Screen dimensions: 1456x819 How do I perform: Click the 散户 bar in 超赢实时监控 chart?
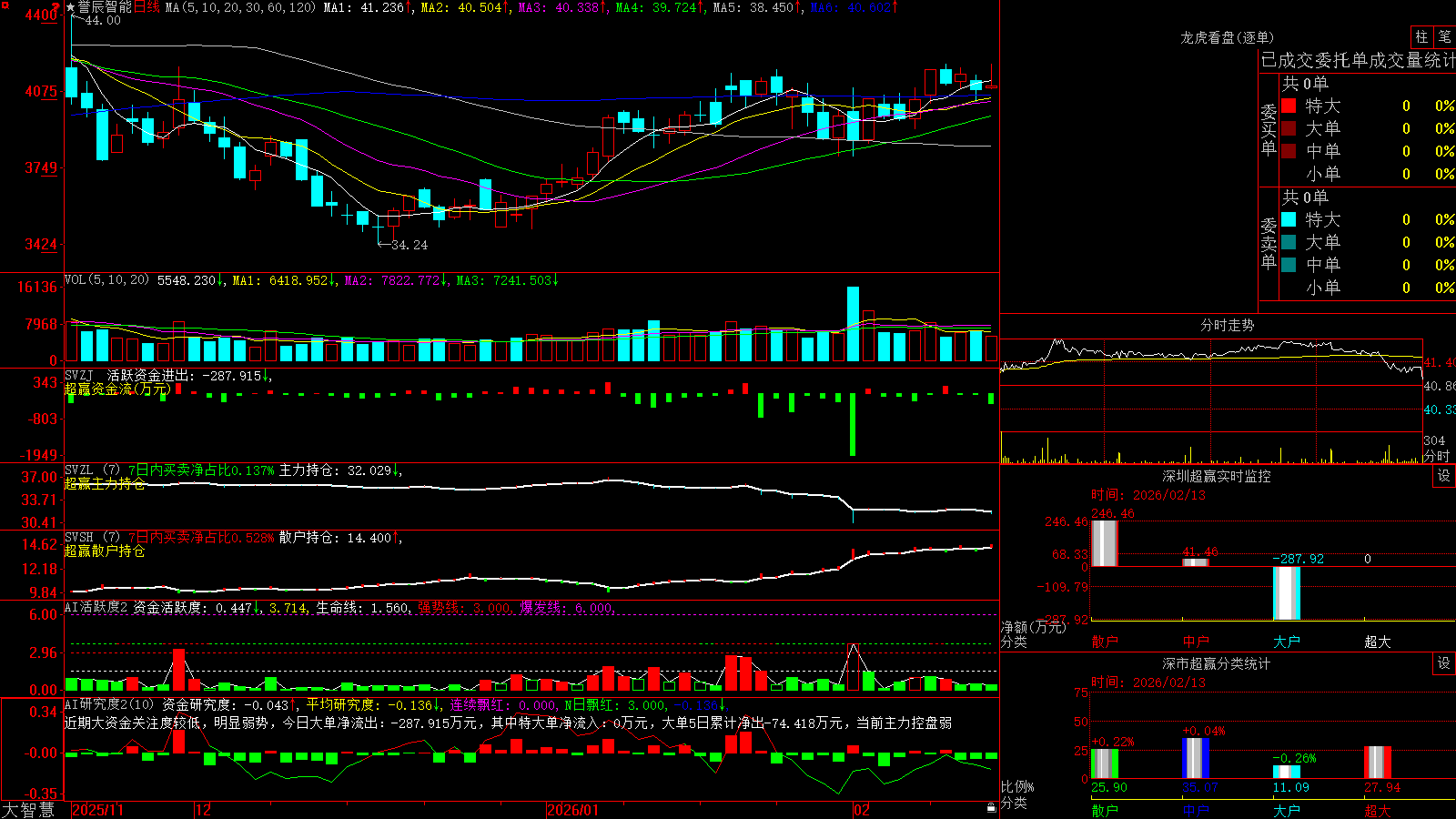[1104, 542]
